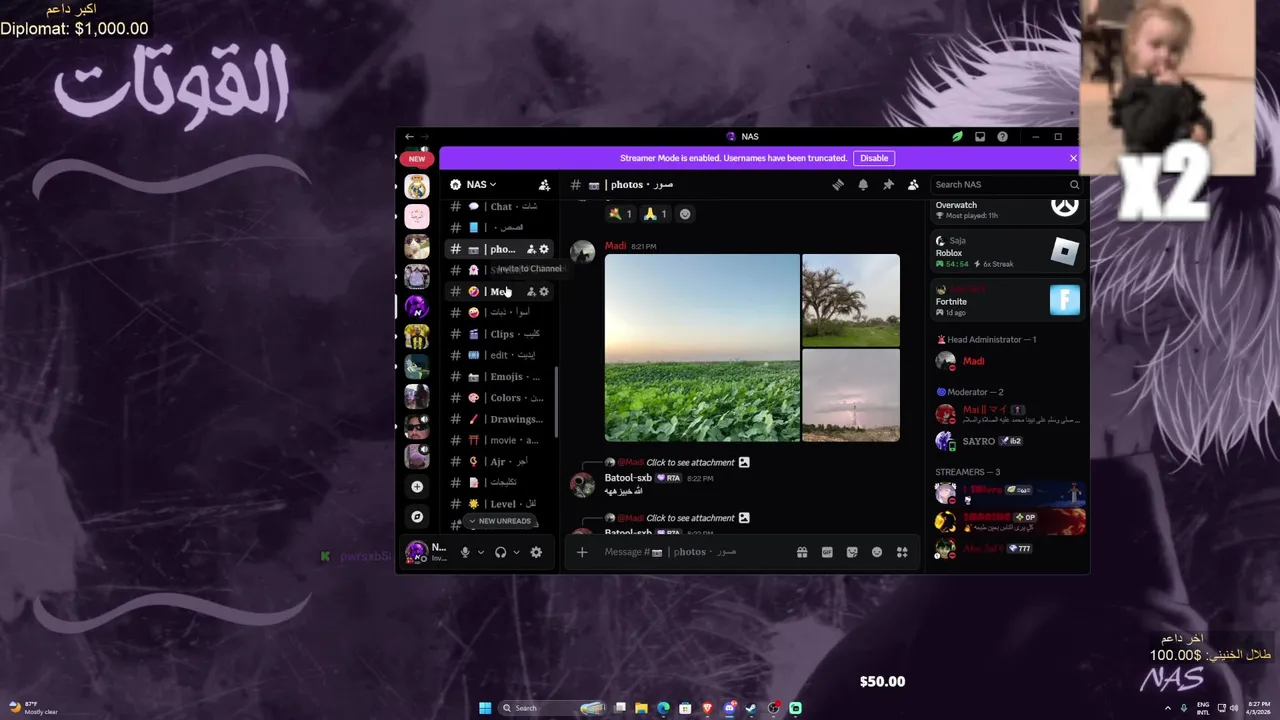1280x720 pixels.
Task: Click invite people icon beside NAS header
Action: 544,185
